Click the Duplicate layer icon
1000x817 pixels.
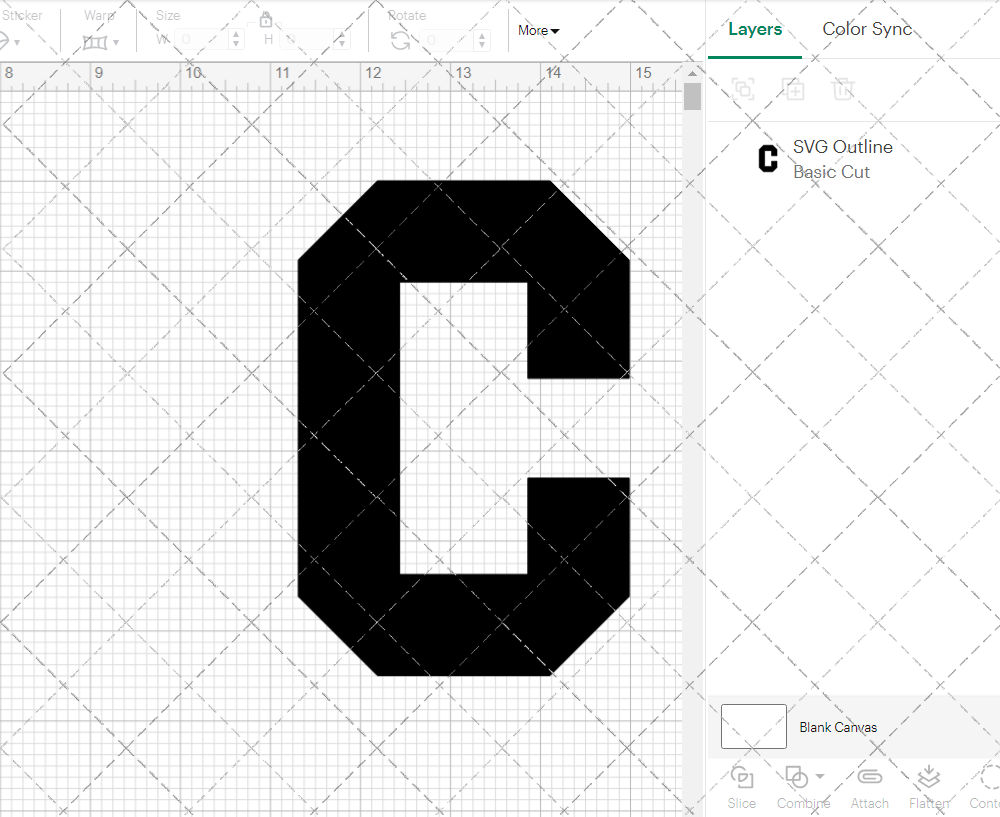click(793, 89)
